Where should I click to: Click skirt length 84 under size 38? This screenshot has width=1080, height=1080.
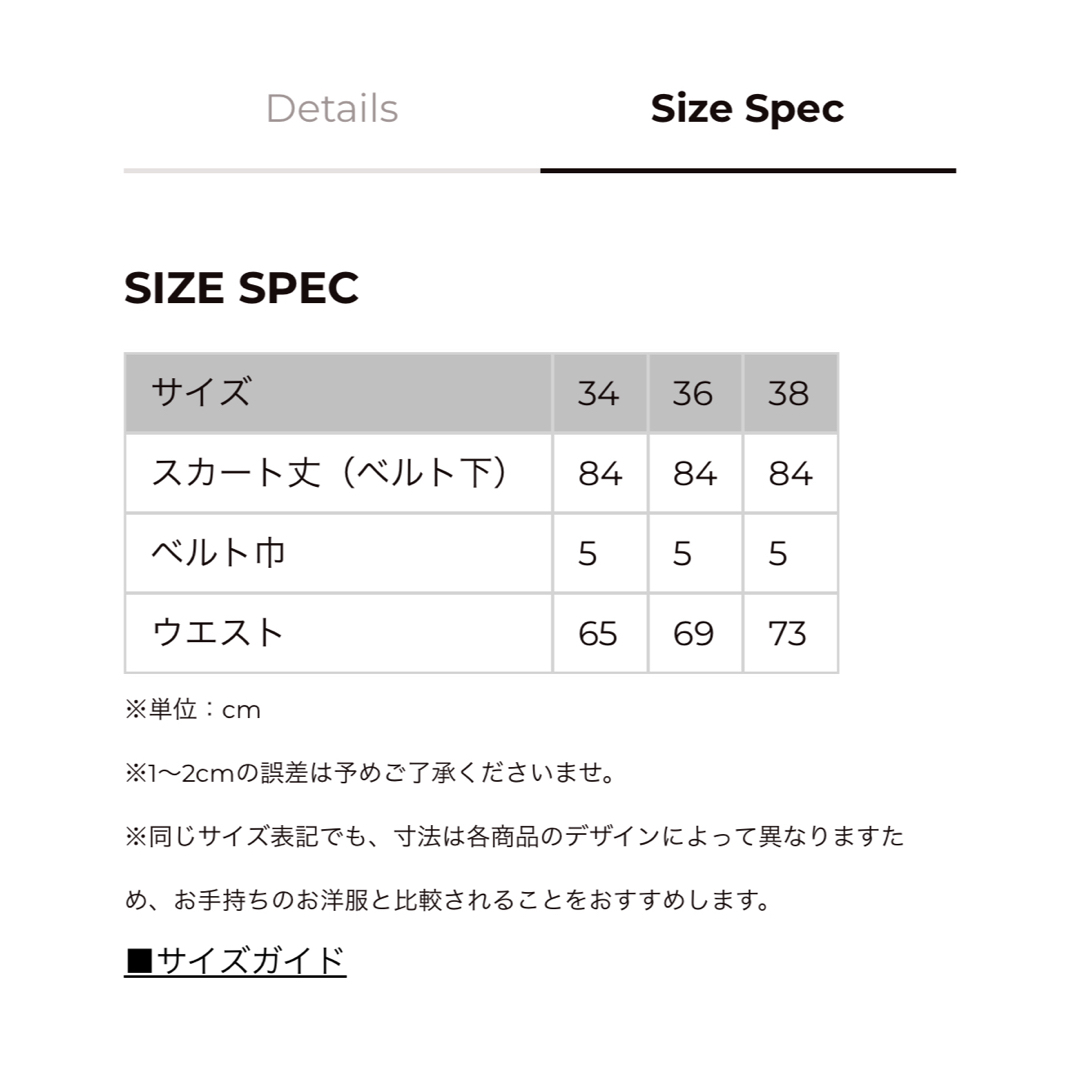pos(790,473)
